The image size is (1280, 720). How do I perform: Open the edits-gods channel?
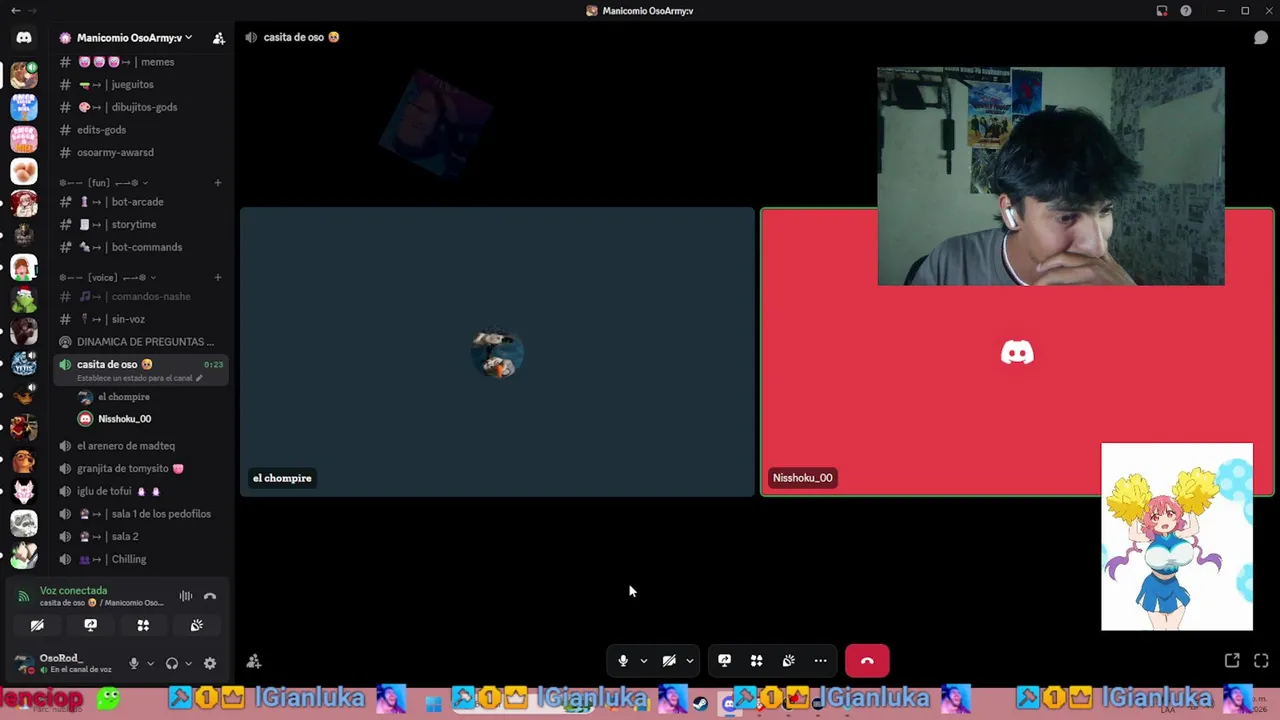click(142, 130)
